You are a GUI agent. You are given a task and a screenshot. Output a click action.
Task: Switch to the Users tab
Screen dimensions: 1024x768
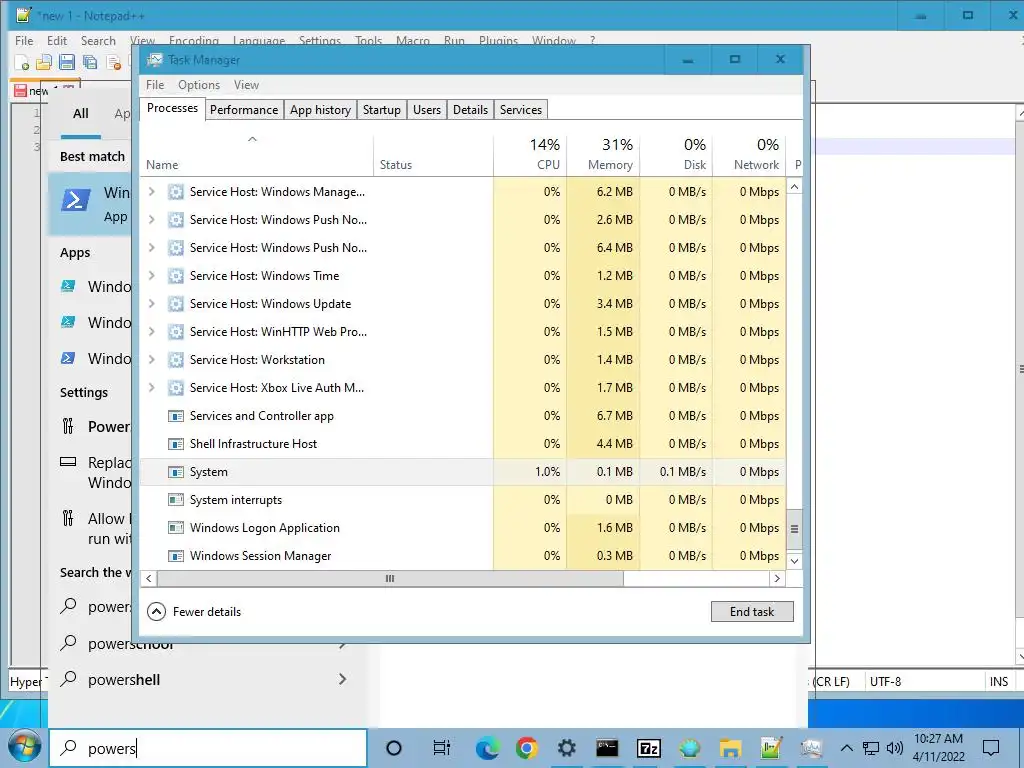(426, 110)
